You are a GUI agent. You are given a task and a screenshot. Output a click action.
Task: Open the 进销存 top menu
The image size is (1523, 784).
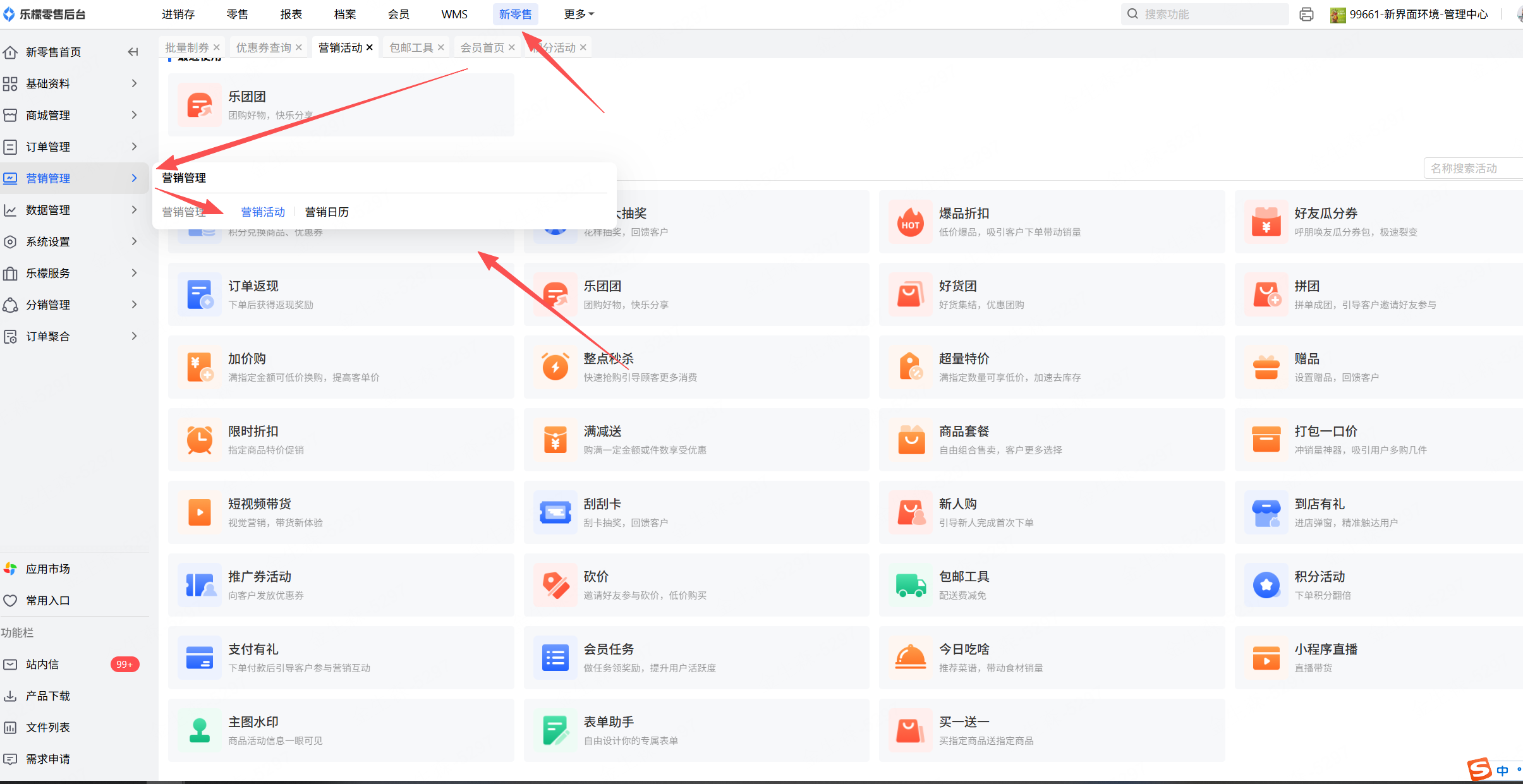click(178, 14)
